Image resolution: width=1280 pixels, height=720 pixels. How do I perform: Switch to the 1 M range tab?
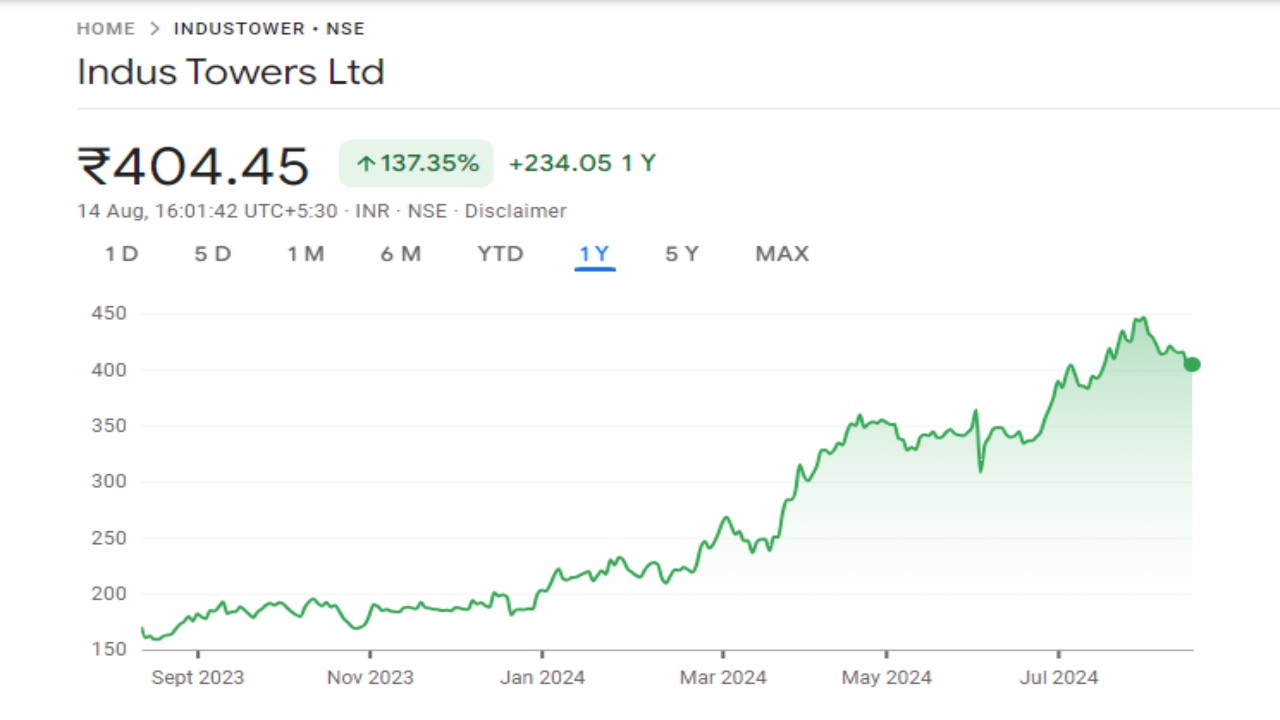tap(306, 254)
